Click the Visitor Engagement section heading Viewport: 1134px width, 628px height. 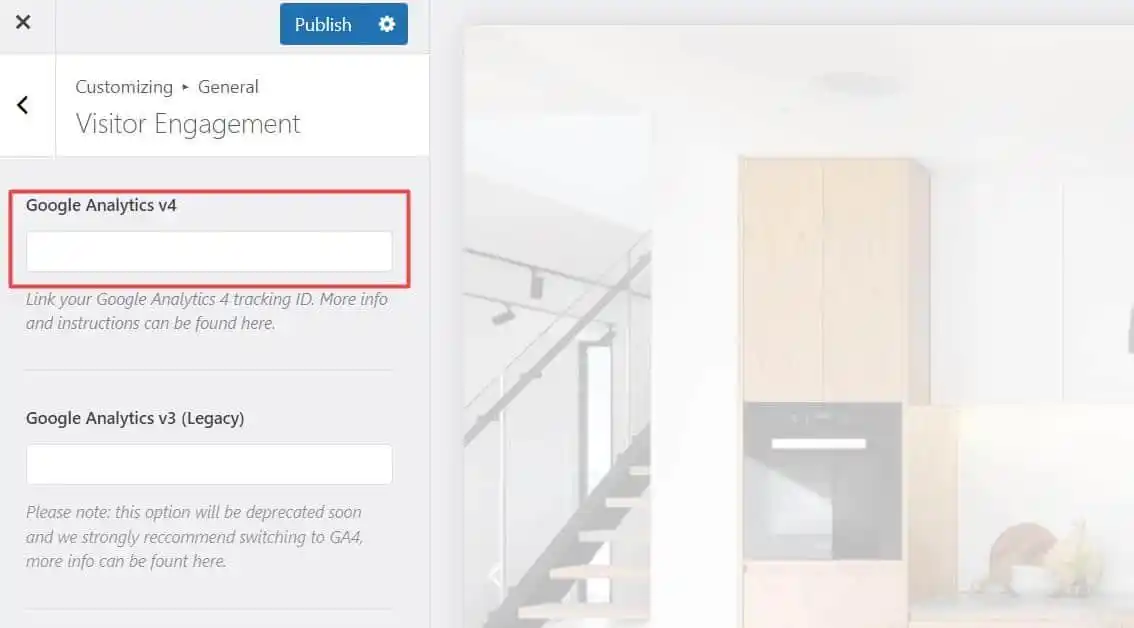(x=187, y=124)
